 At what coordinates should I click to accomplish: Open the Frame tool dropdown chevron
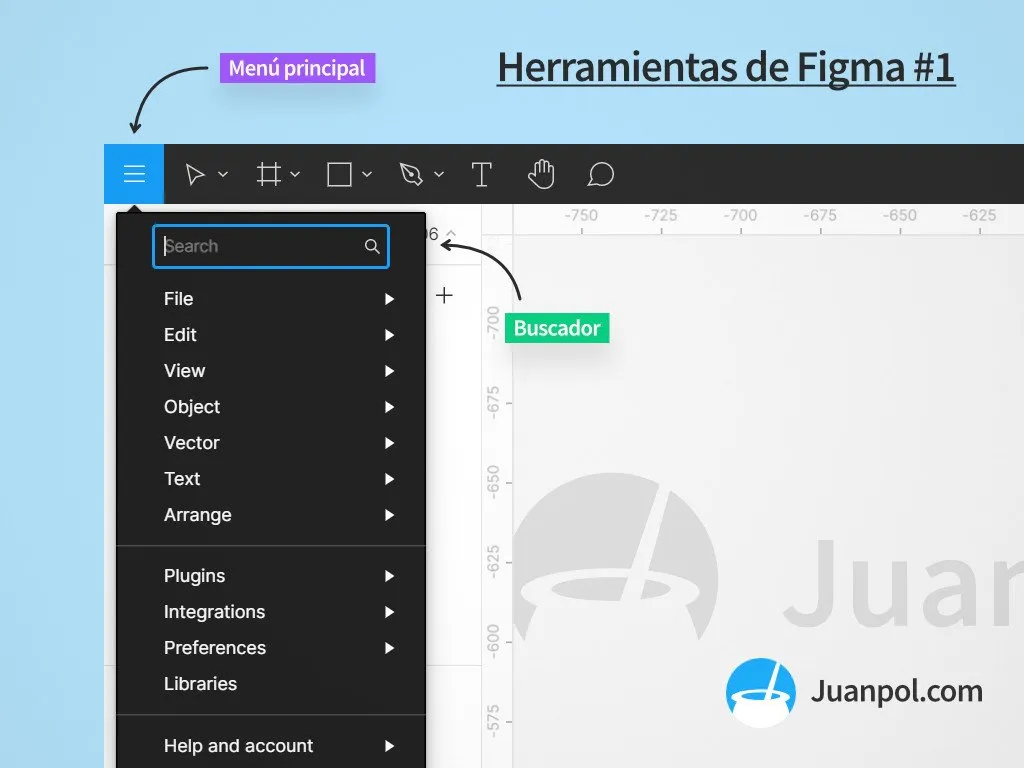pyautogui.click(x=295, y=174)
